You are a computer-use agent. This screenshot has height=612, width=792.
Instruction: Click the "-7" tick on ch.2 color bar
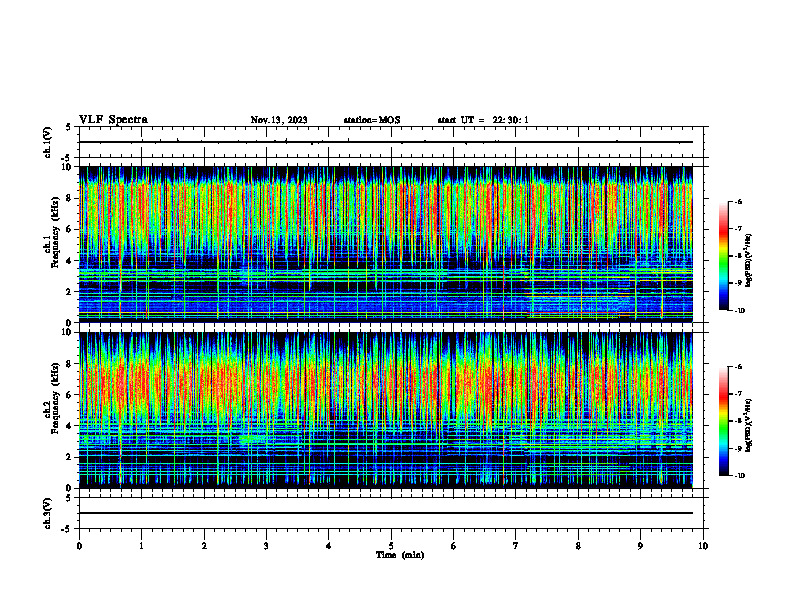(738, 394)
